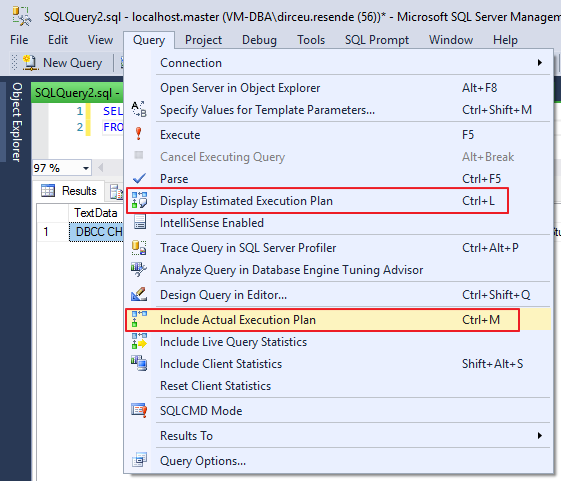Toggle Include Actual Execution Plan
Viewport: 561px width, 481px height.
[x=337, y=320]
